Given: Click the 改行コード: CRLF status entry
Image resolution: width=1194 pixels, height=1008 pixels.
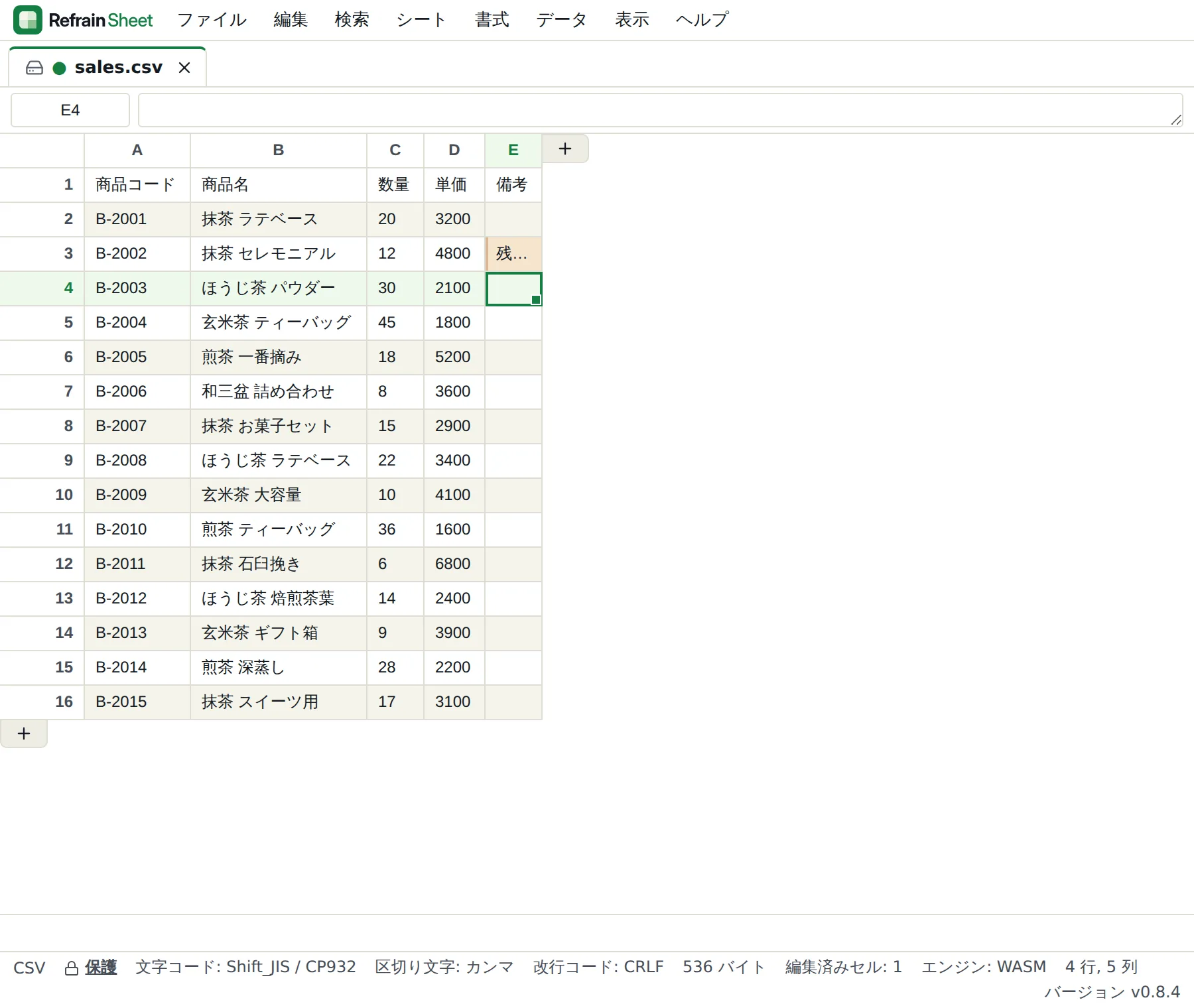Looking at the screenshot, I should coord(598,967).
